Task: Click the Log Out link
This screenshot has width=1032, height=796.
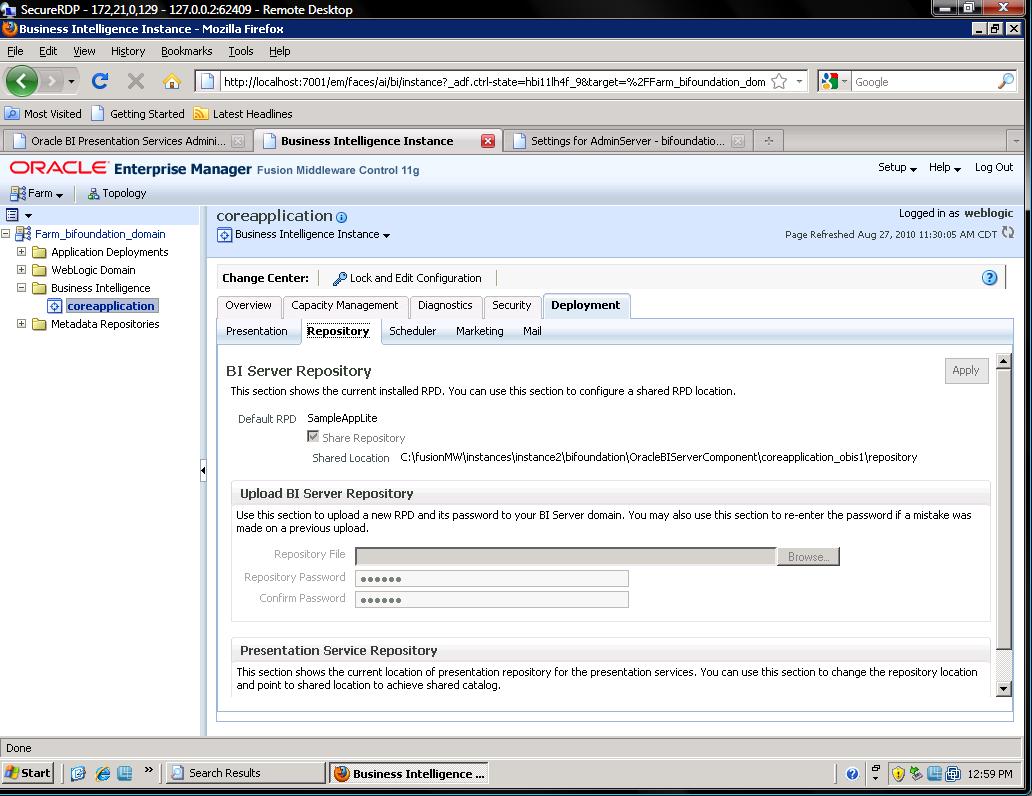Action: 993,167
